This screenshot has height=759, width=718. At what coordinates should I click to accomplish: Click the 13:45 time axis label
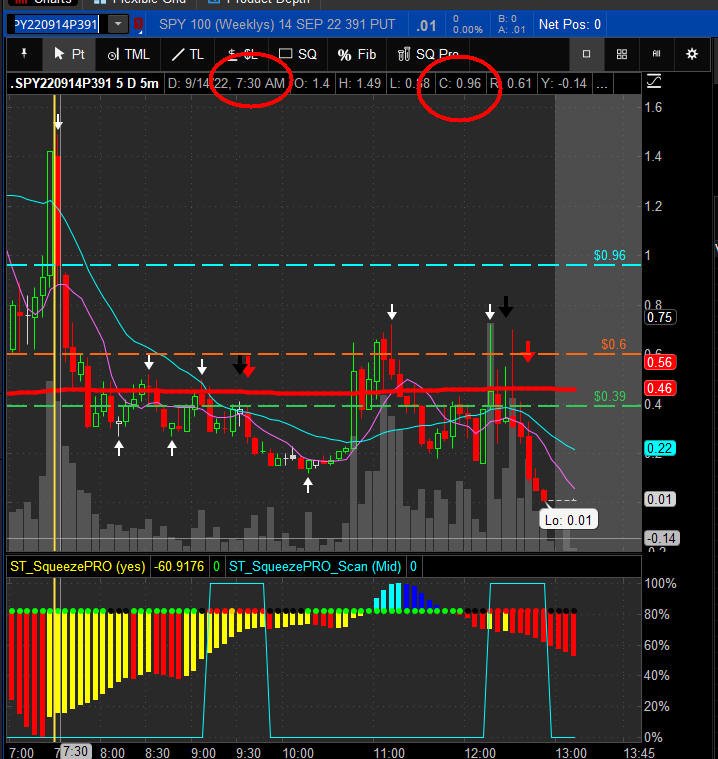[x=638, y=753]
